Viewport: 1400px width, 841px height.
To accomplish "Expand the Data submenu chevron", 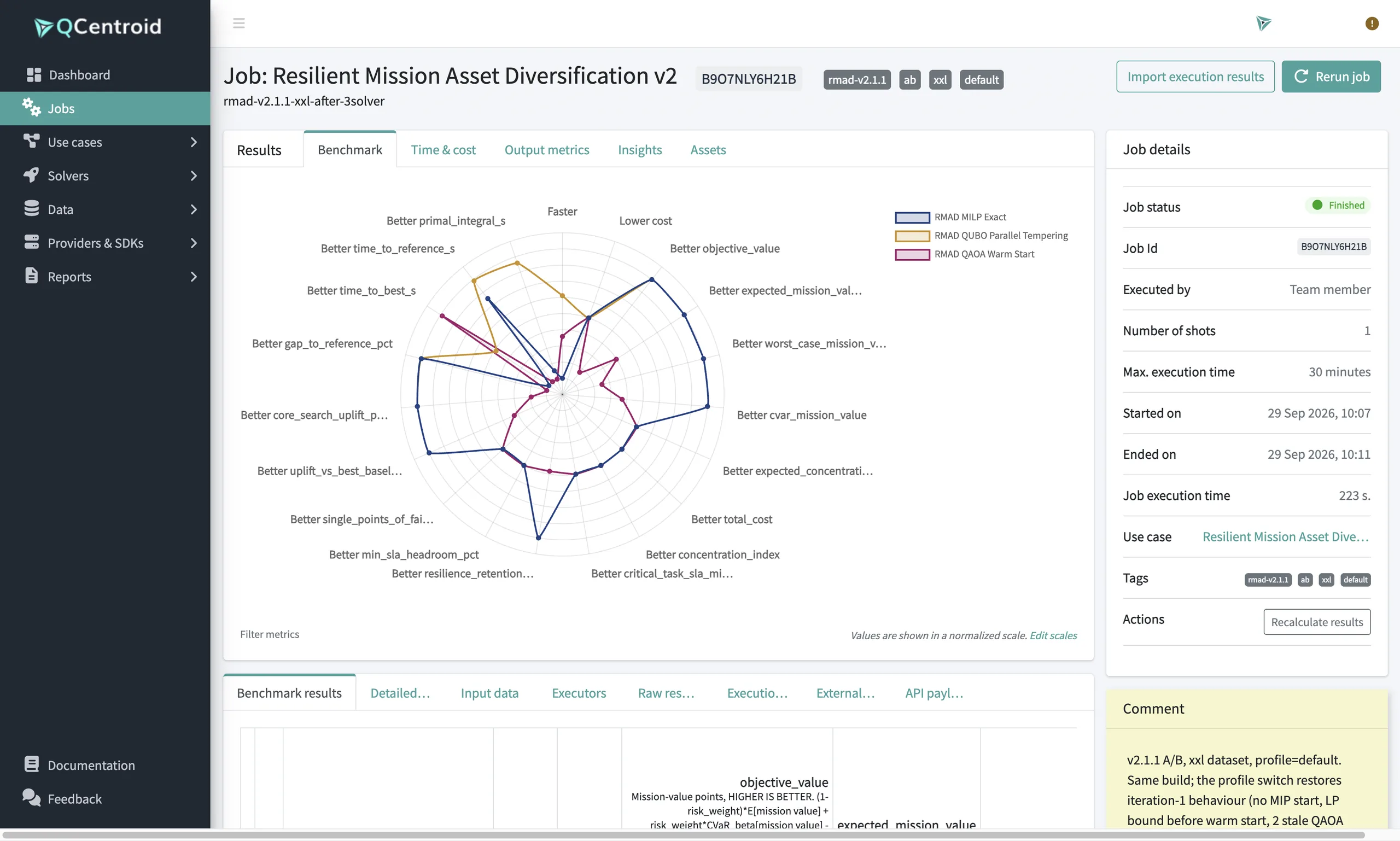I will [194, 209].
